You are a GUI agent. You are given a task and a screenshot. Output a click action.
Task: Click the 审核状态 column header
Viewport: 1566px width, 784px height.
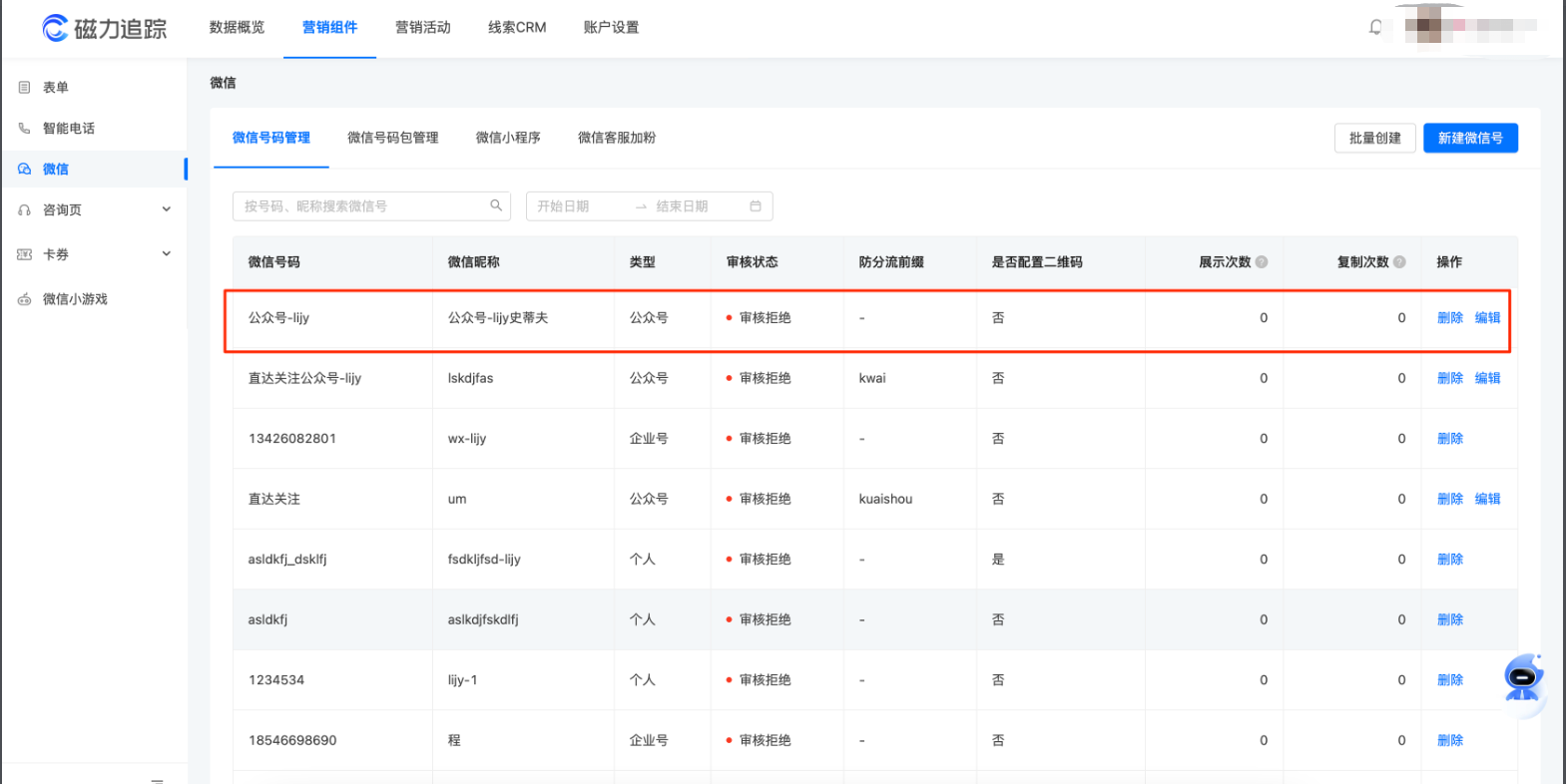[x=752, y=262]
